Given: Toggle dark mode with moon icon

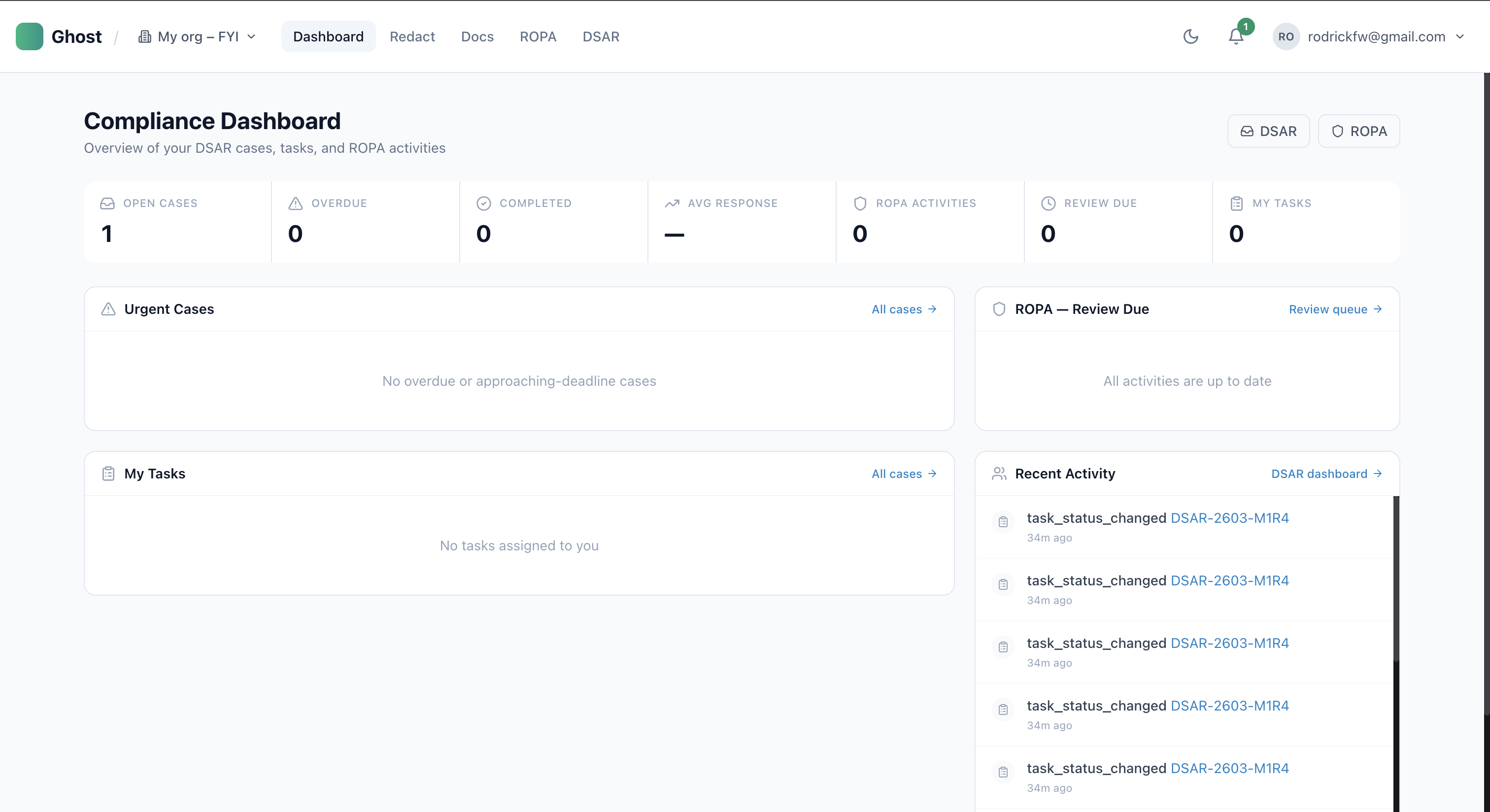Looking at the screenshot, I should pos(1190,36).
